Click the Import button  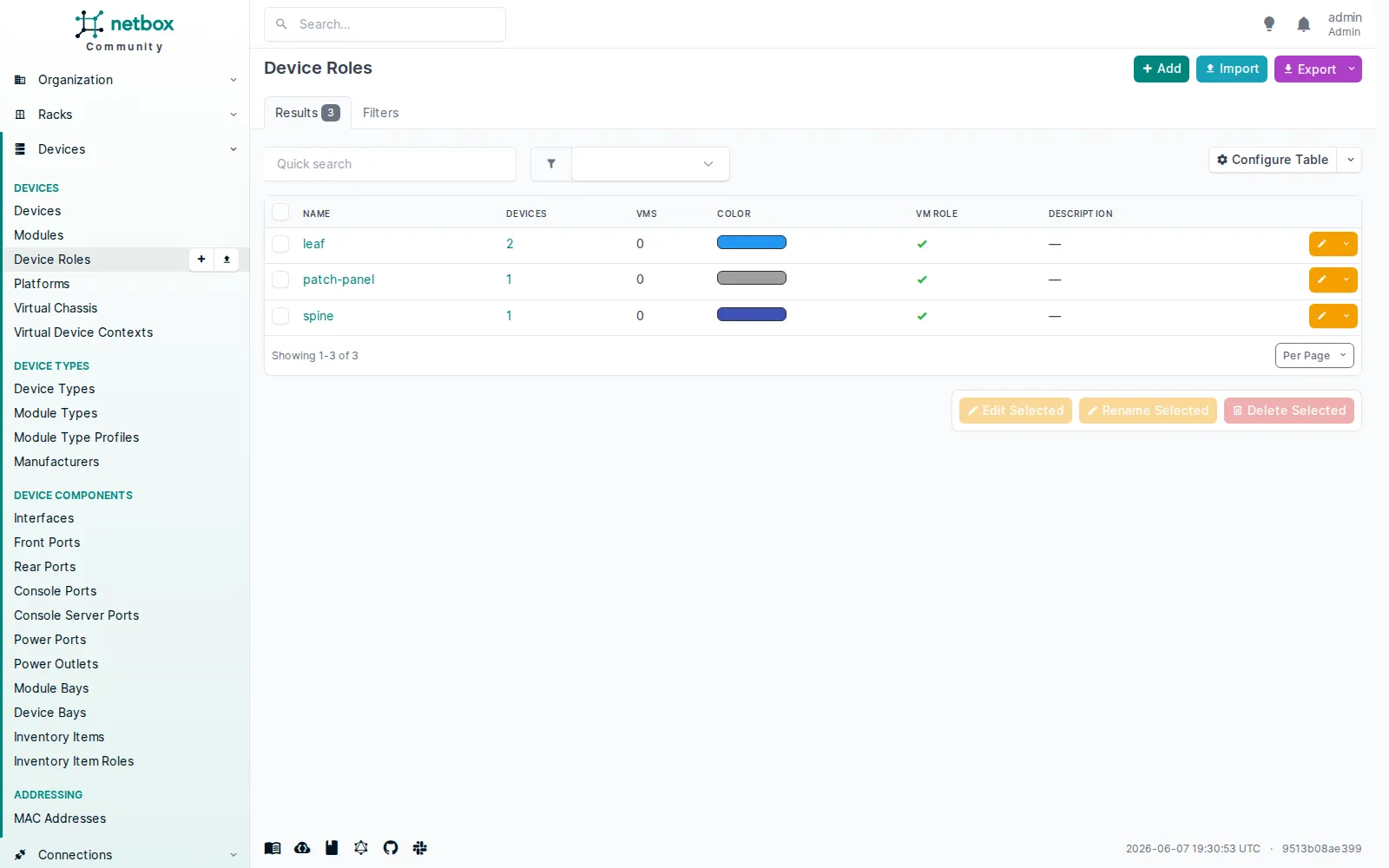click(1231, 69)
